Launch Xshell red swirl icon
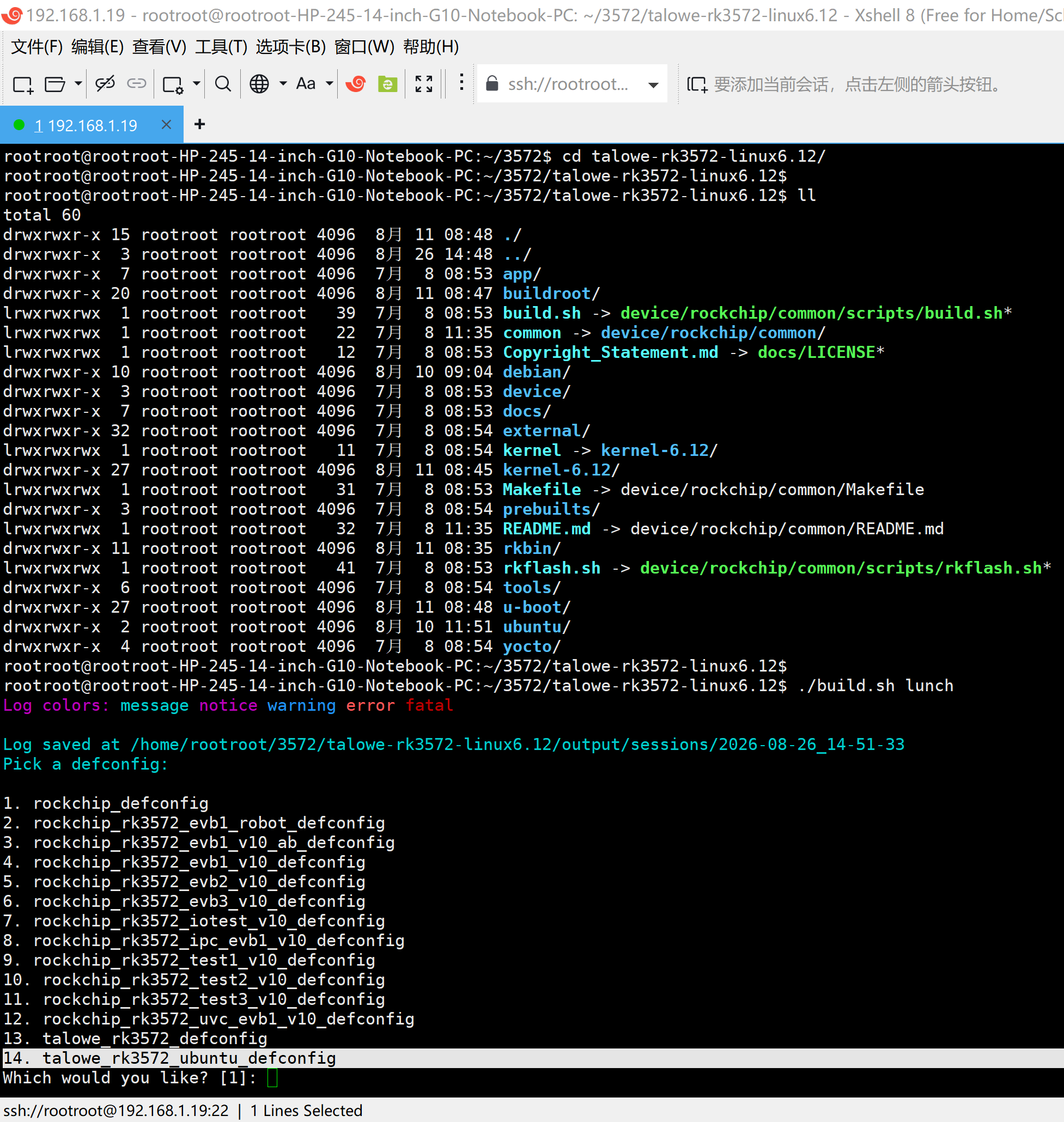The image size is (1064, 1122). tap(356, 84)
